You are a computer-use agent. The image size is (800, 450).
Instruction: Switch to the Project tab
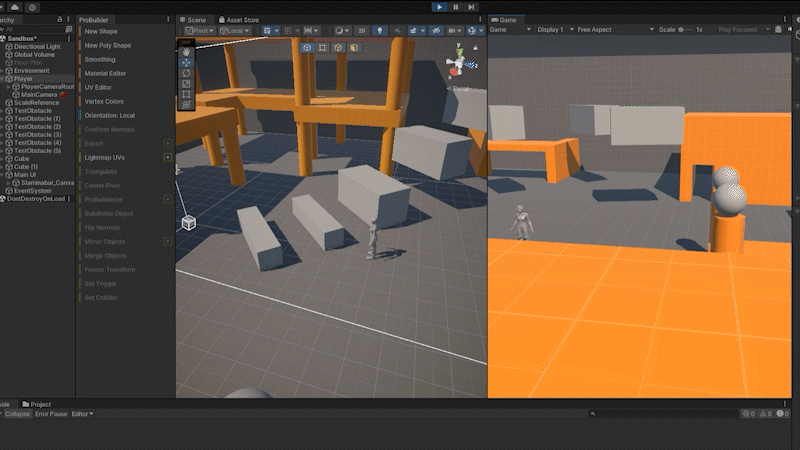(41, 404)
